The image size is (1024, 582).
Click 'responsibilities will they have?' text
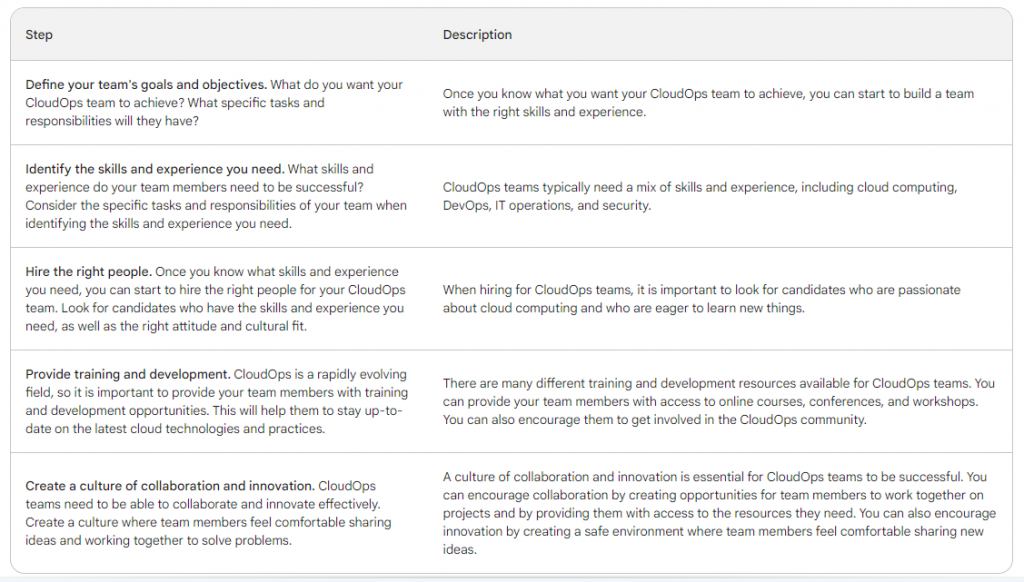112,121
